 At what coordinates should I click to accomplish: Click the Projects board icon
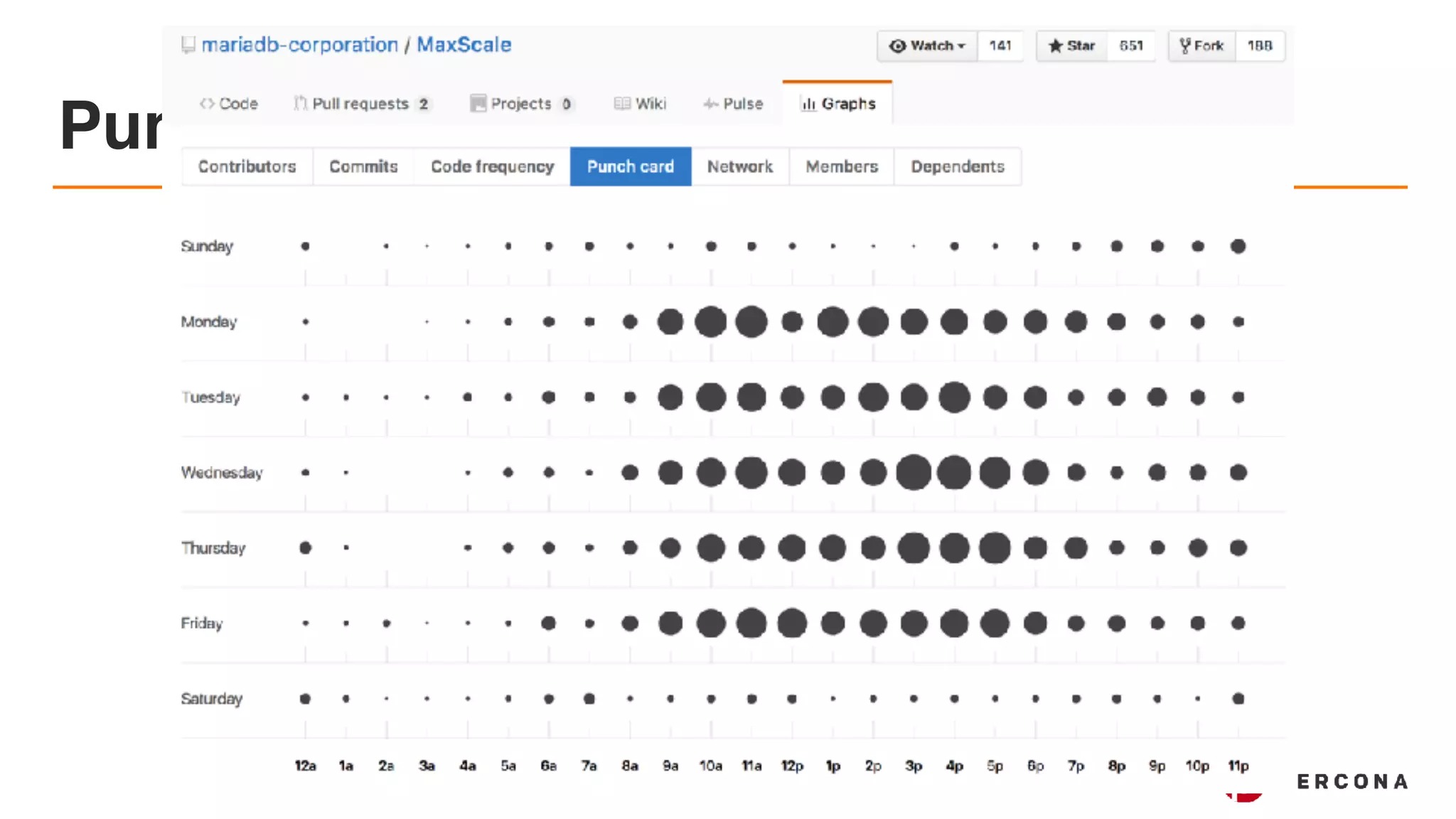[x=478, y=104]
